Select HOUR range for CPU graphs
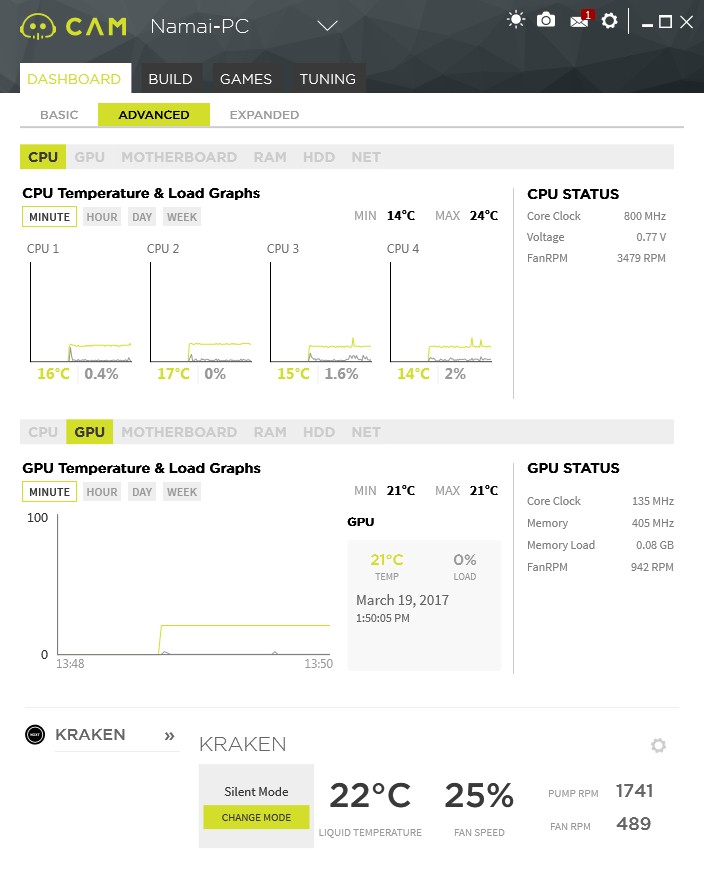This screenshot has height=887, width=704. click(102, 217)
